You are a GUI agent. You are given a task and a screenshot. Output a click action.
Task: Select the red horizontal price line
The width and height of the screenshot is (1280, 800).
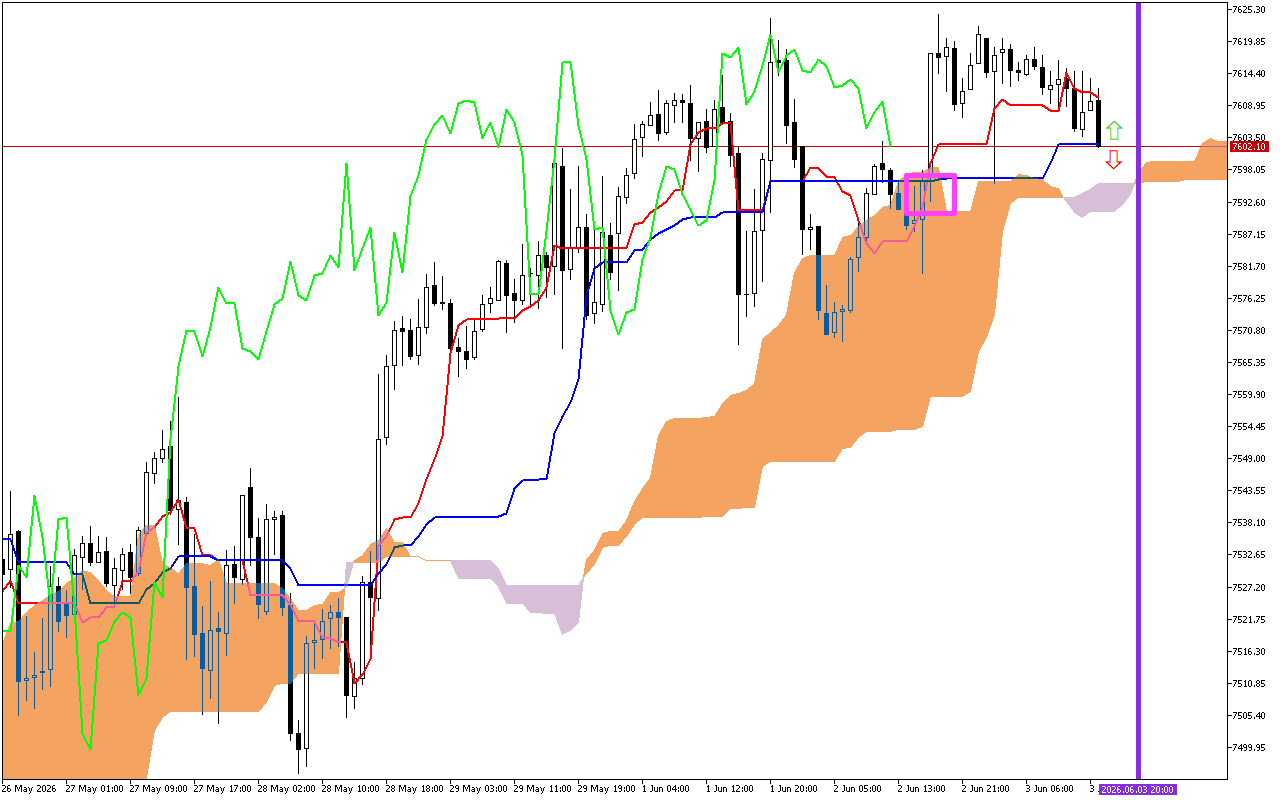coord(614,146)
